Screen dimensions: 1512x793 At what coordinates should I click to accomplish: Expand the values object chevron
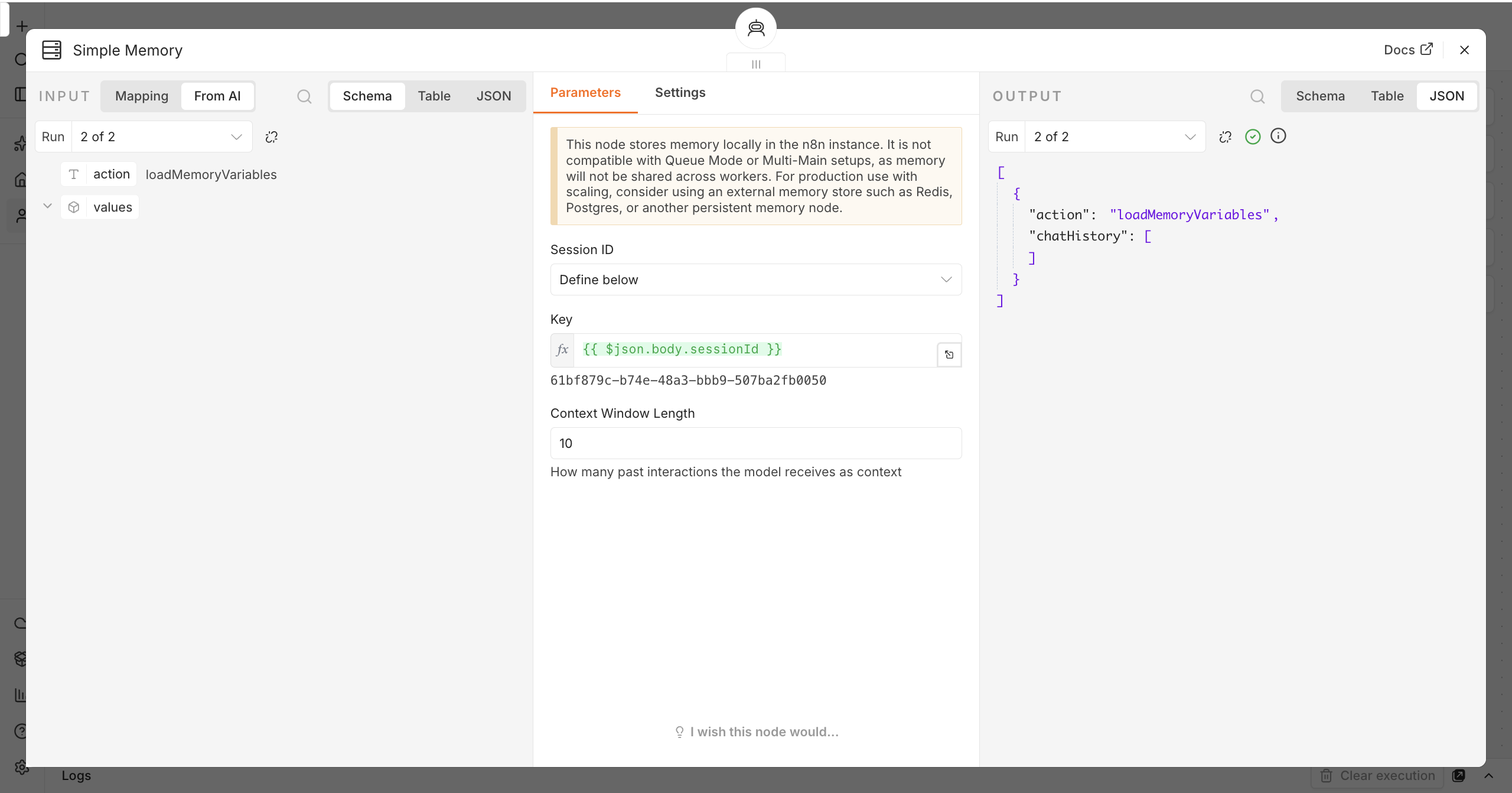pyautogui.click(x=48, y=206)
